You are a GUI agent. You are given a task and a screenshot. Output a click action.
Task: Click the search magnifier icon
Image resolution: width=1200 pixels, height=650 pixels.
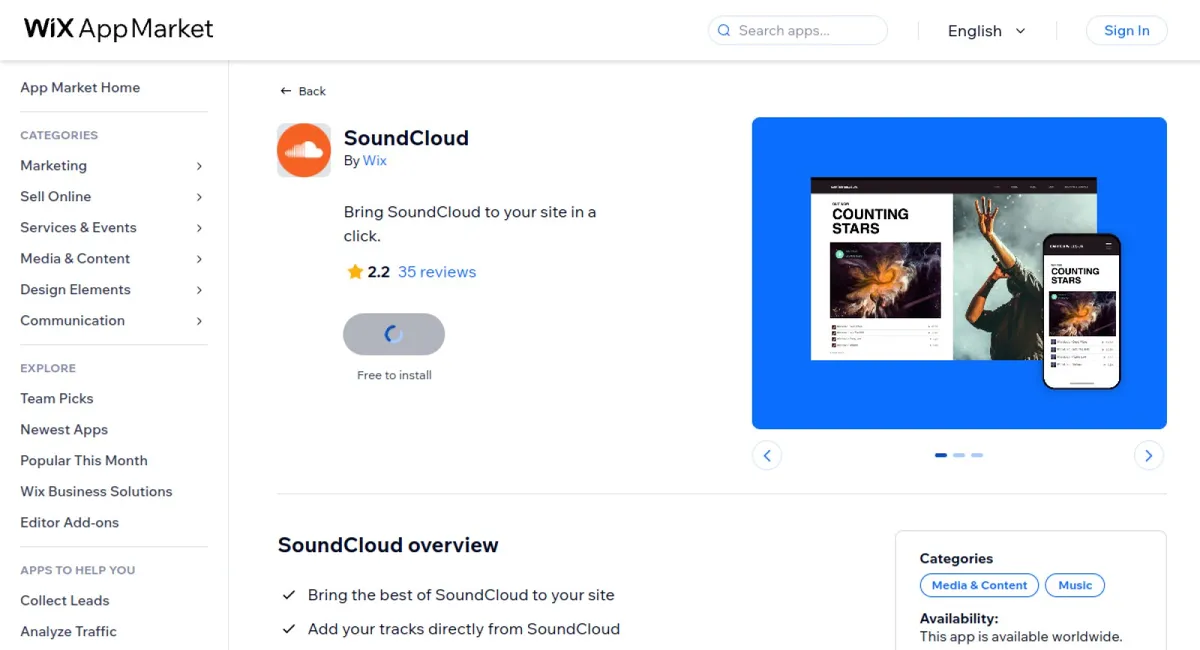pos(724,31)
